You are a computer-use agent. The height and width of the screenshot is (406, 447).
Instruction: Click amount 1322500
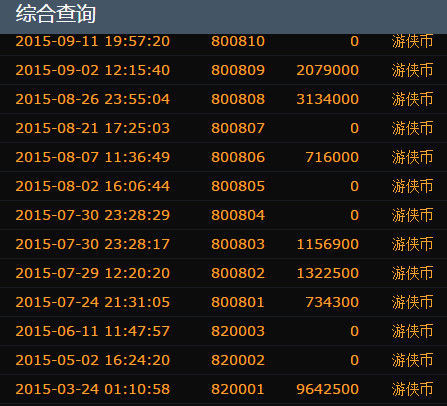[327, 273]
